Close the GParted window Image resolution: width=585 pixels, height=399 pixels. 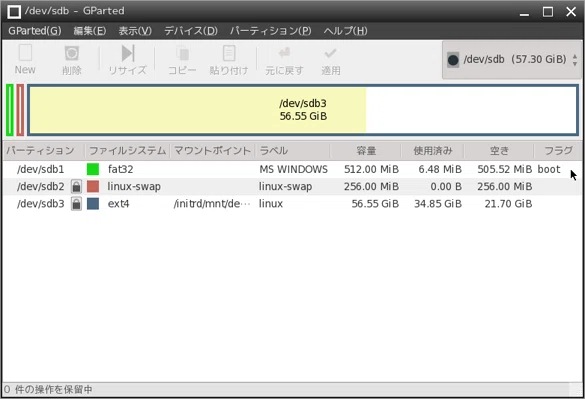[x=571, y=12]
